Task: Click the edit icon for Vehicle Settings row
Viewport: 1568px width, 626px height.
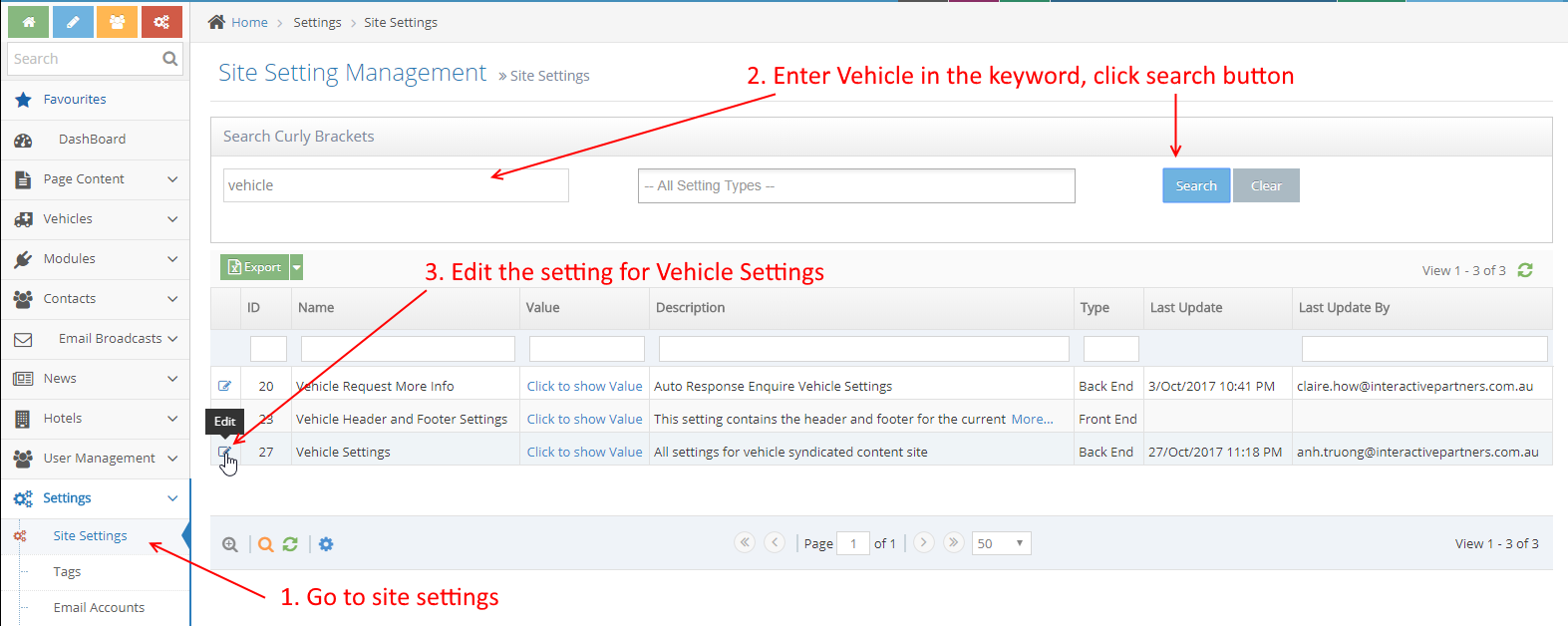Action: 225,453
